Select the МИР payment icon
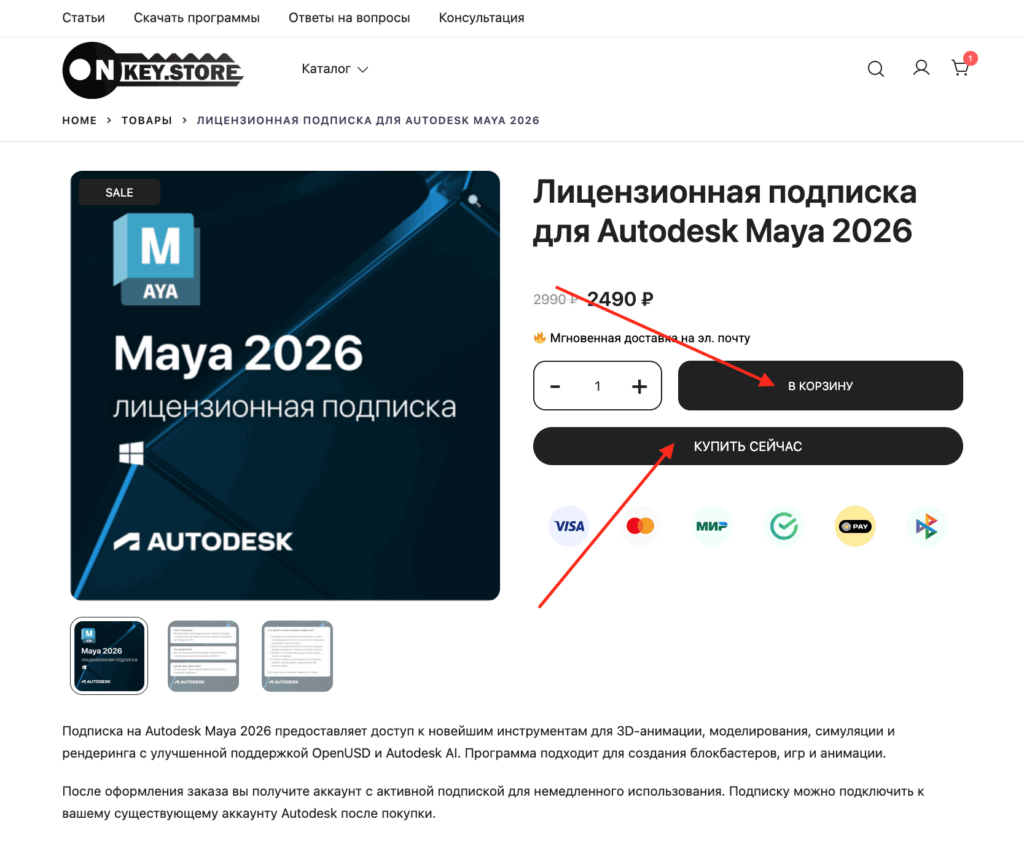Viewport: 1024px width, 843px height. point(712,526)
